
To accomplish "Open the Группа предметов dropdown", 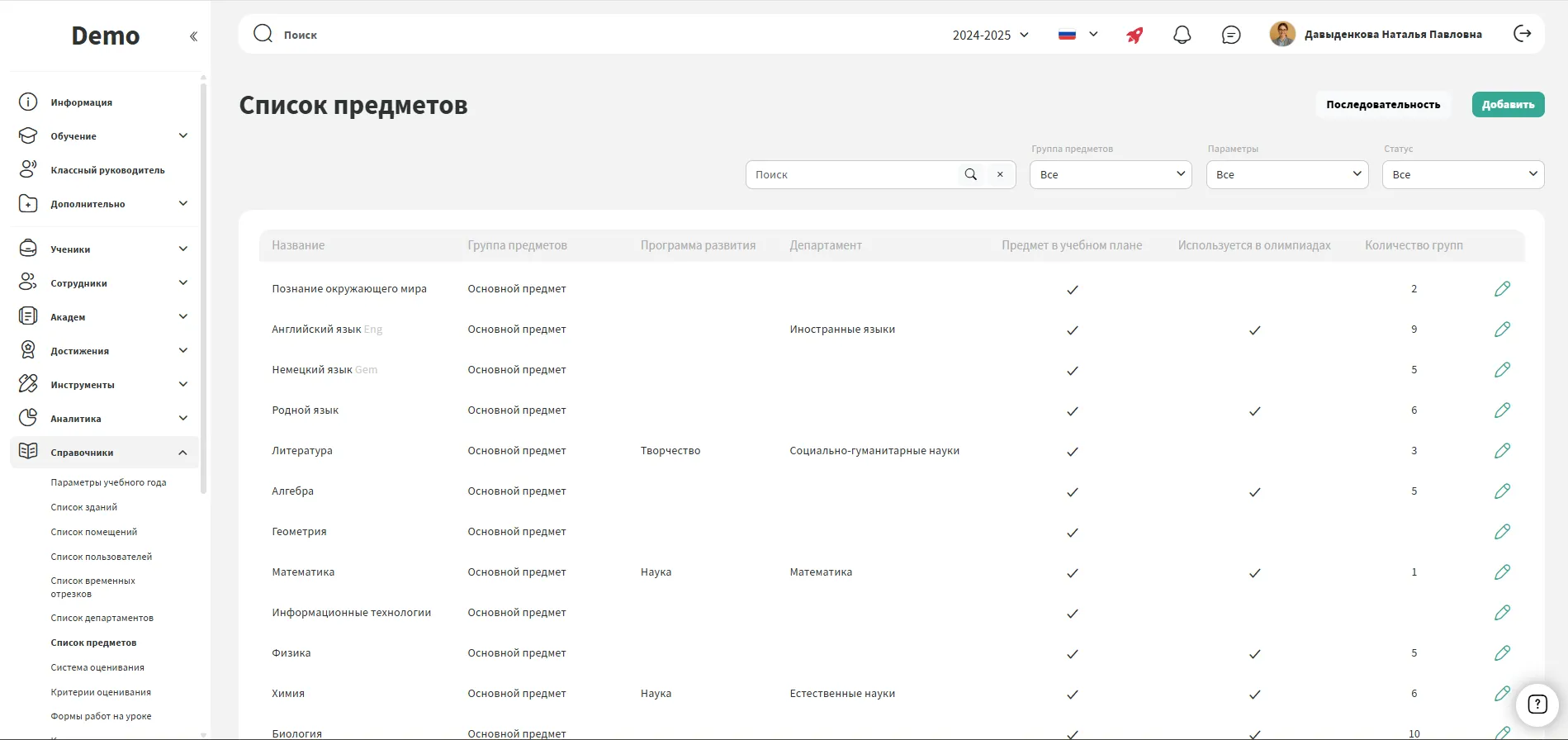I will 1110,174.
